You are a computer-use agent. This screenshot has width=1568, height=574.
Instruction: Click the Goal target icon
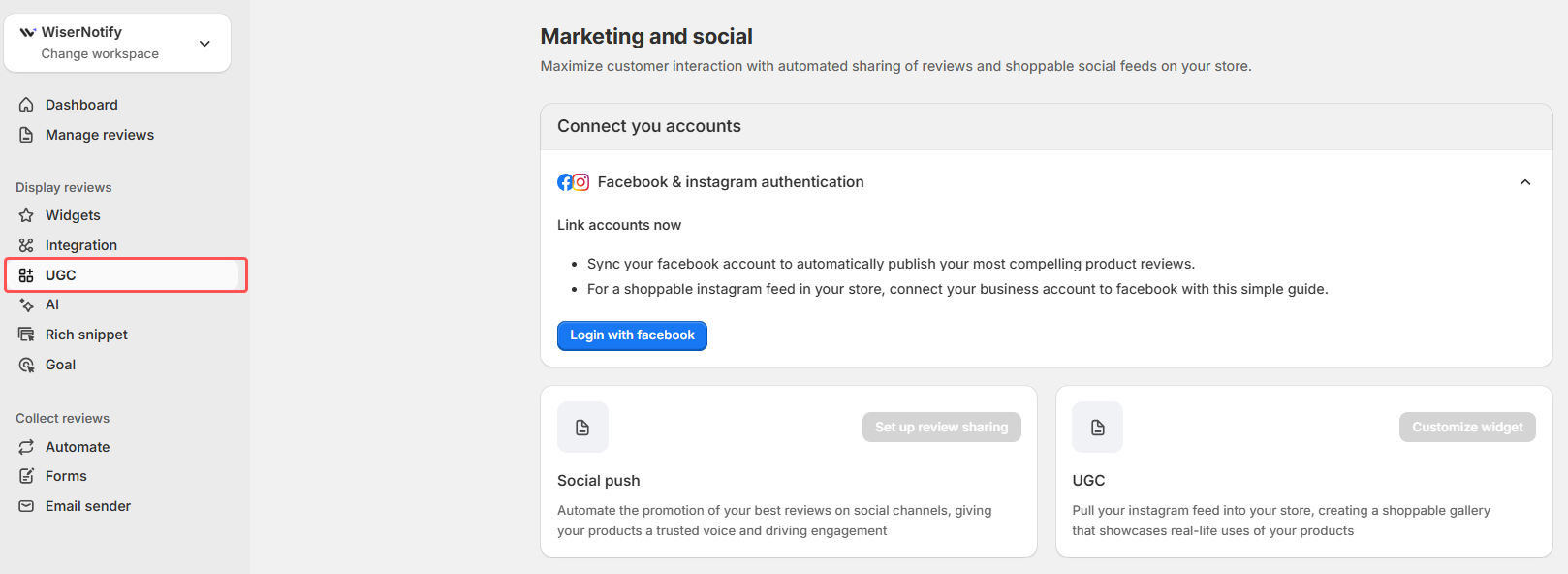point(26,365)
